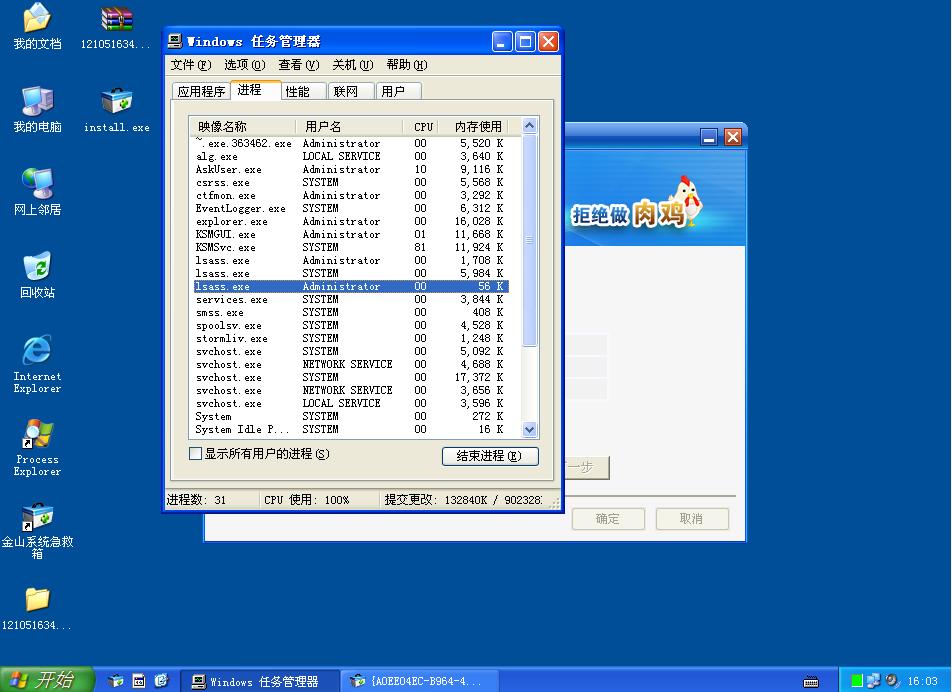Screen dimensions: 952x692
Task: Click third quick launch icon in taskbar
Action: pos(161,681)
